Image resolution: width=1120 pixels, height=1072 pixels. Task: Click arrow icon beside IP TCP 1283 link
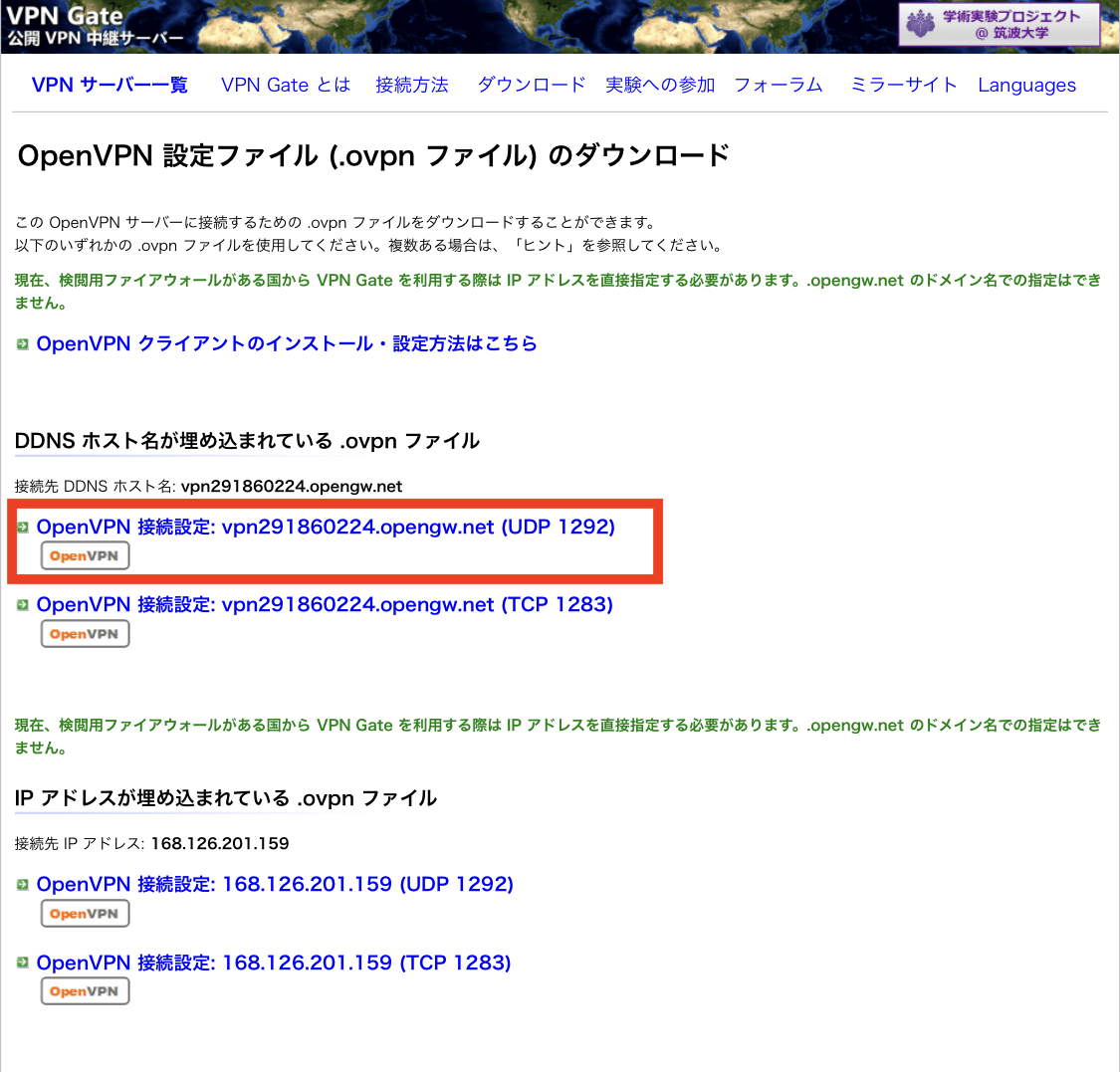(x=23, y=963)
